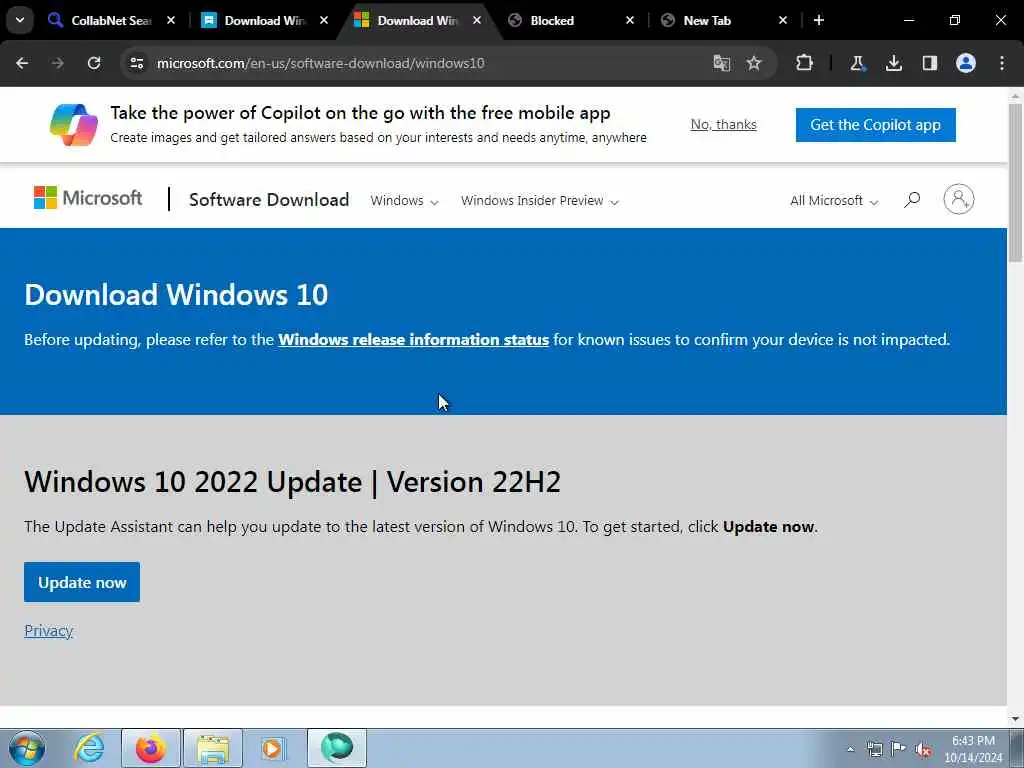
Task: Go back to the previous page
Action: (x=22, y=63)
